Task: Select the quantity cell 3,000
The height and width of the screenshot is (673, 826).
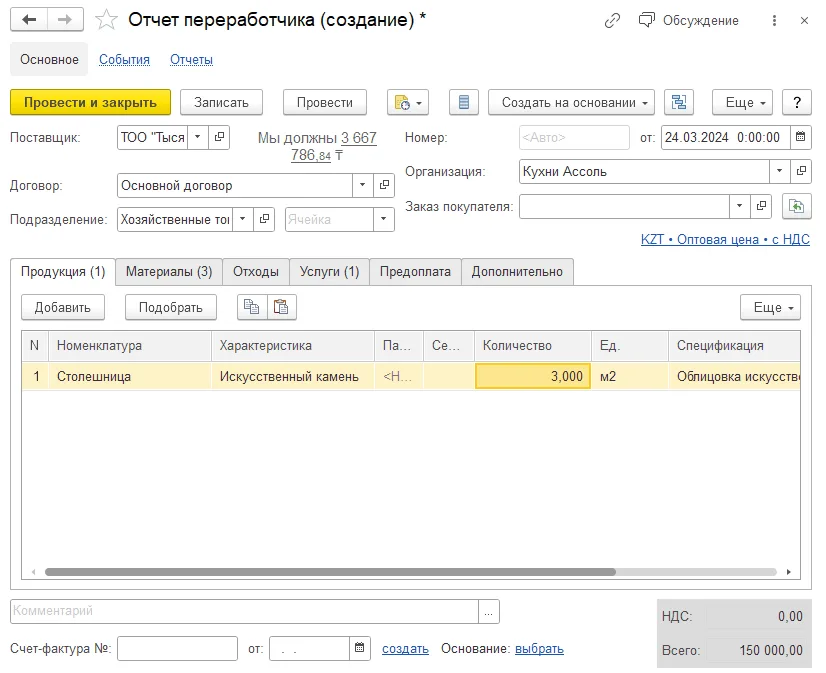Action: 533,376
